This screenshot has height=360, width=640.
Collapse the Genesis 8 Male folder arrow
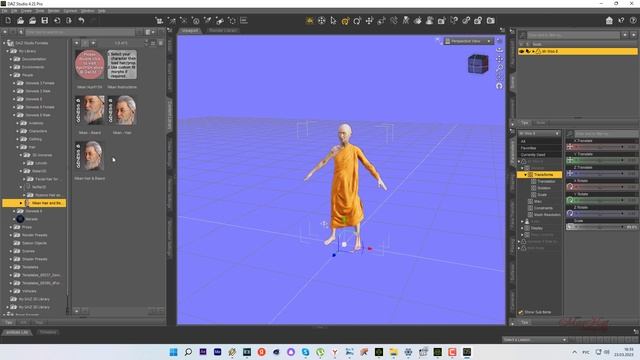click(x=14, y=115)
